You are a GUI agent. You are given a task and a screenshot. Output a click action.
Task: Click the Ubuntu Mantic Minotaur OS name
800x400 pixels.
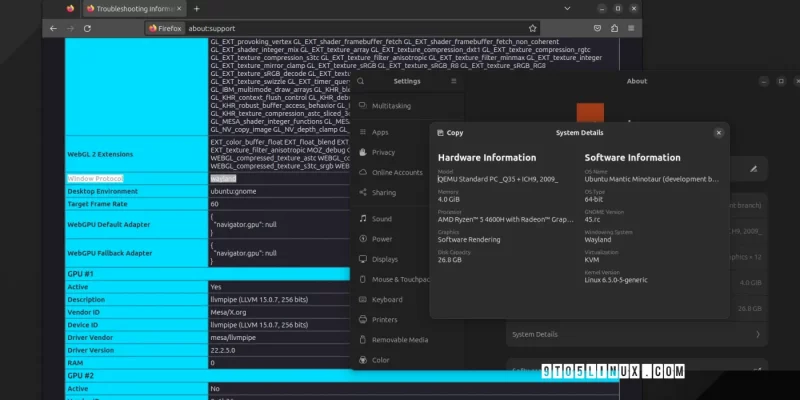652,179
